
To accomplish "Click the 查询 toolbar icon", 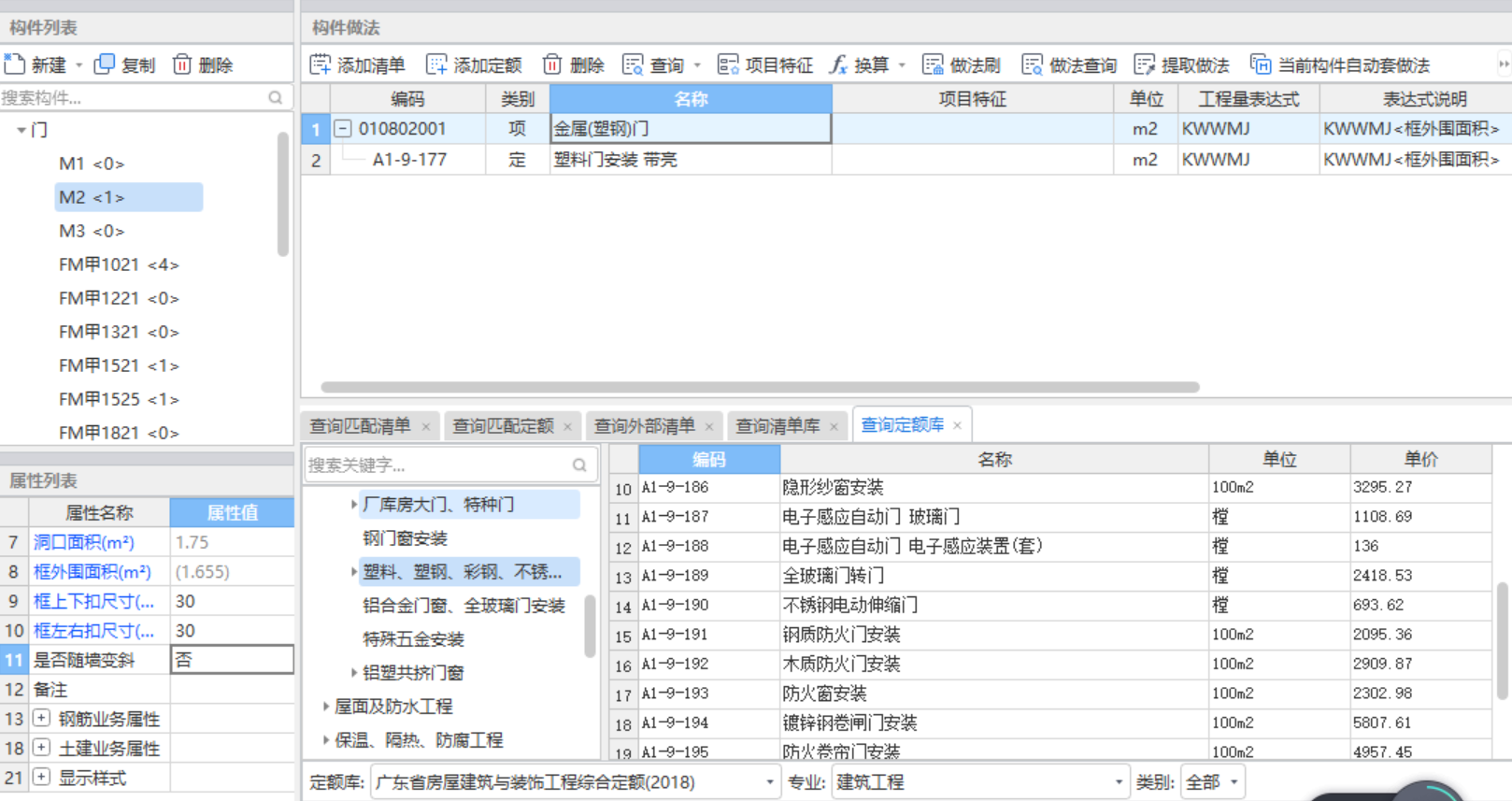I will pos(634,64).
